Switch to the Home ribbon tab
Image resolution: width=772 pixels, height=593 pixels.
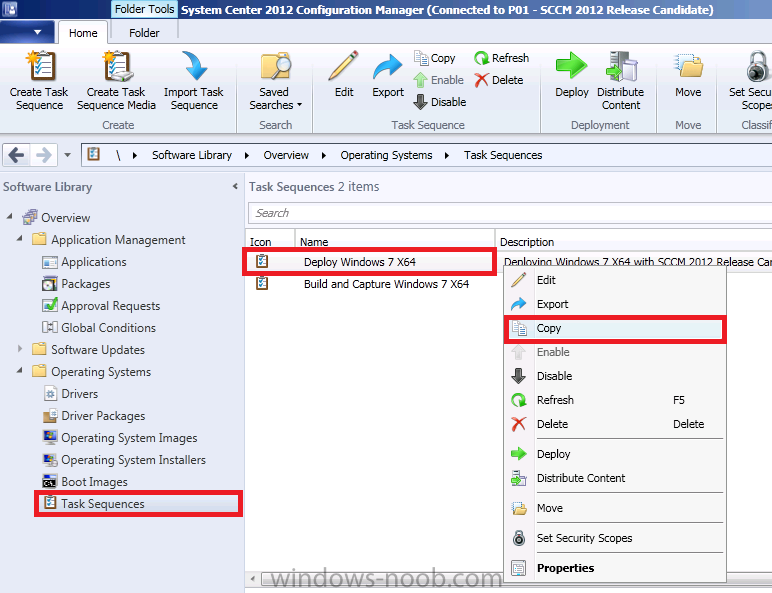(83, 33)
